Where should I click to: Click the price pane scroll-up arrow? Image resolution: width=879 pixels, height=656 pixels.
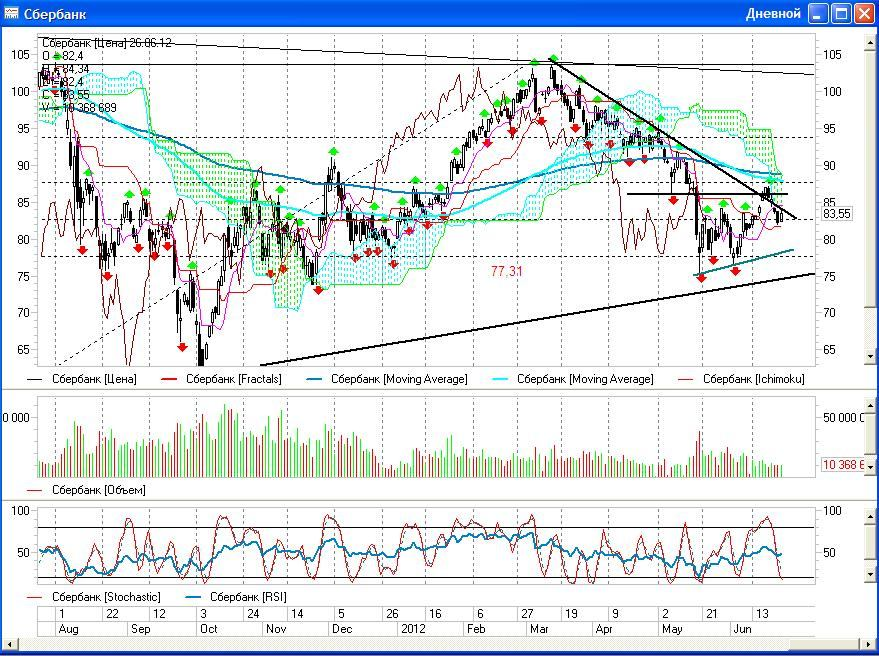[871, 44]
